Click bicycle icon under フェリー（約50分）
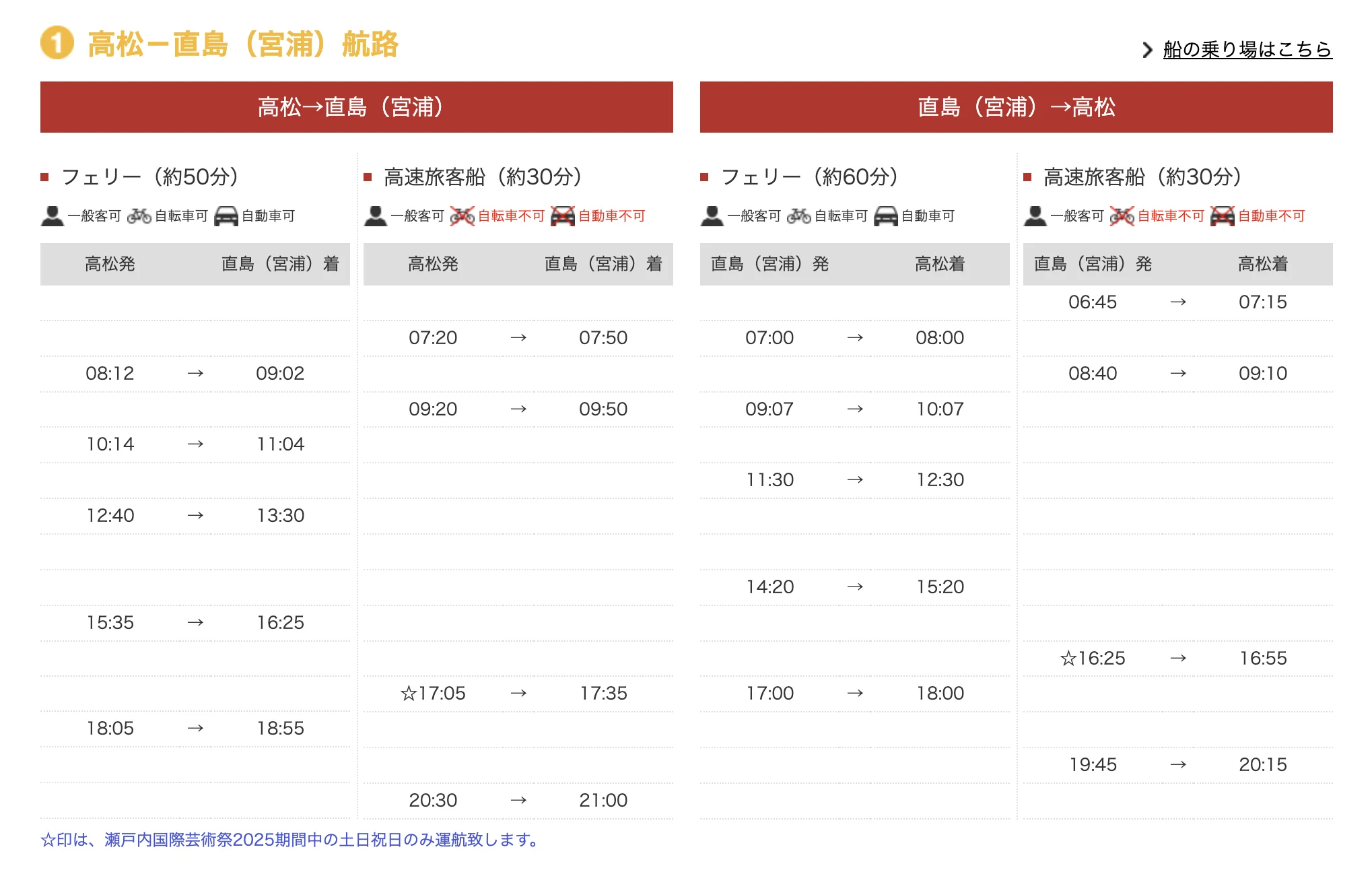This screenshot has height=870, width=1372. [x=139, y=216]
